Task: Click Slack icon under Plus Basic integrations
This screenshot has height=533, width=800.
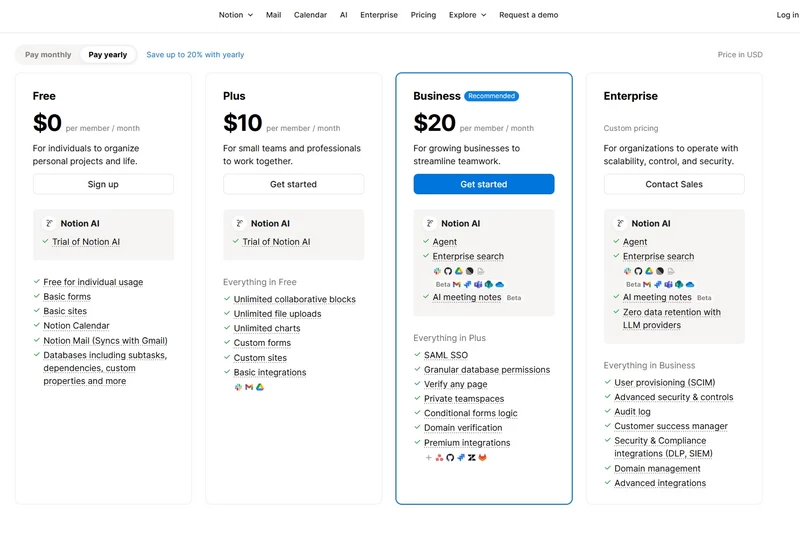Action: (238, 387)
